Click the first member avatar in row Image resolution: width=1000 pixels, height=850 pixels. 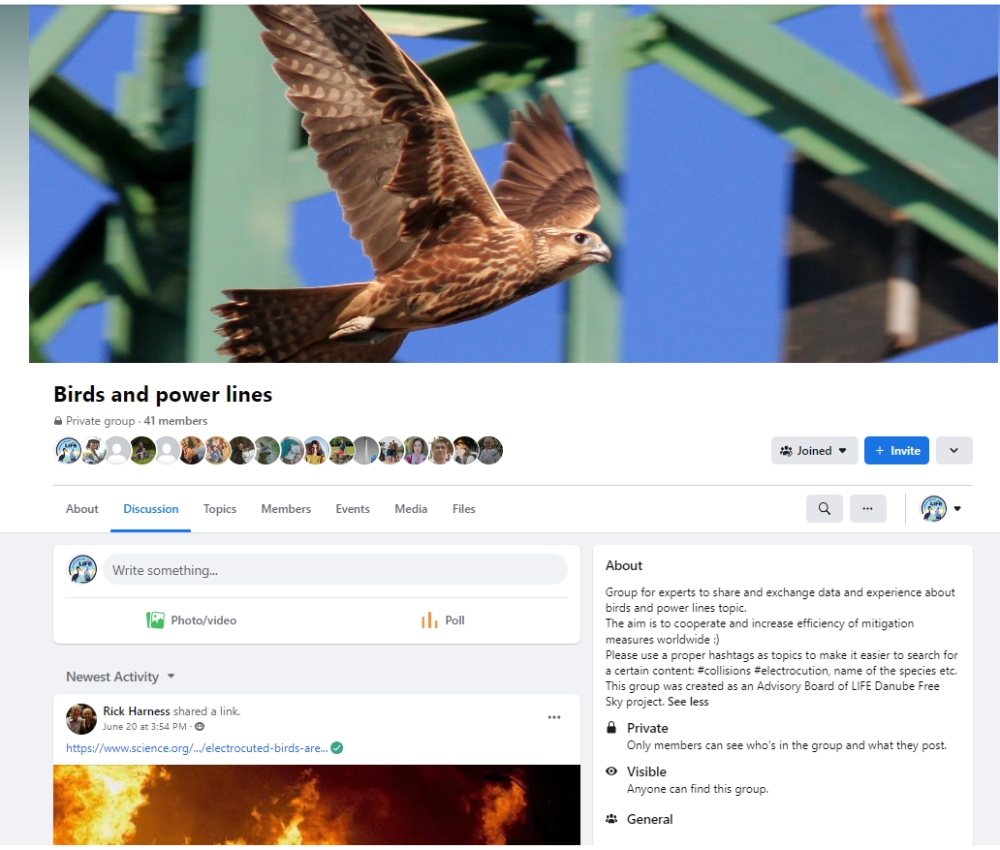tap(68, 450)
